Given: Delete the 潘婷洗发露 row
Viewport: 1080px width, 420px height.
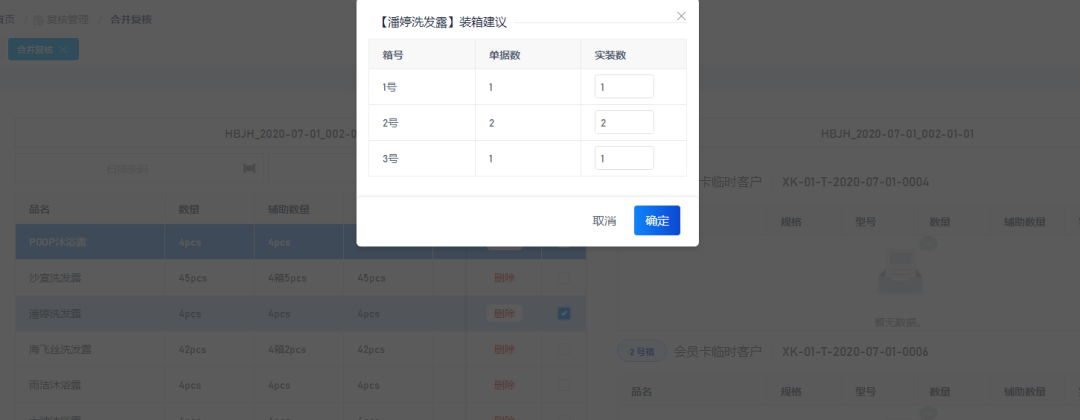Looking at the screenshot, I should point(504,313).
